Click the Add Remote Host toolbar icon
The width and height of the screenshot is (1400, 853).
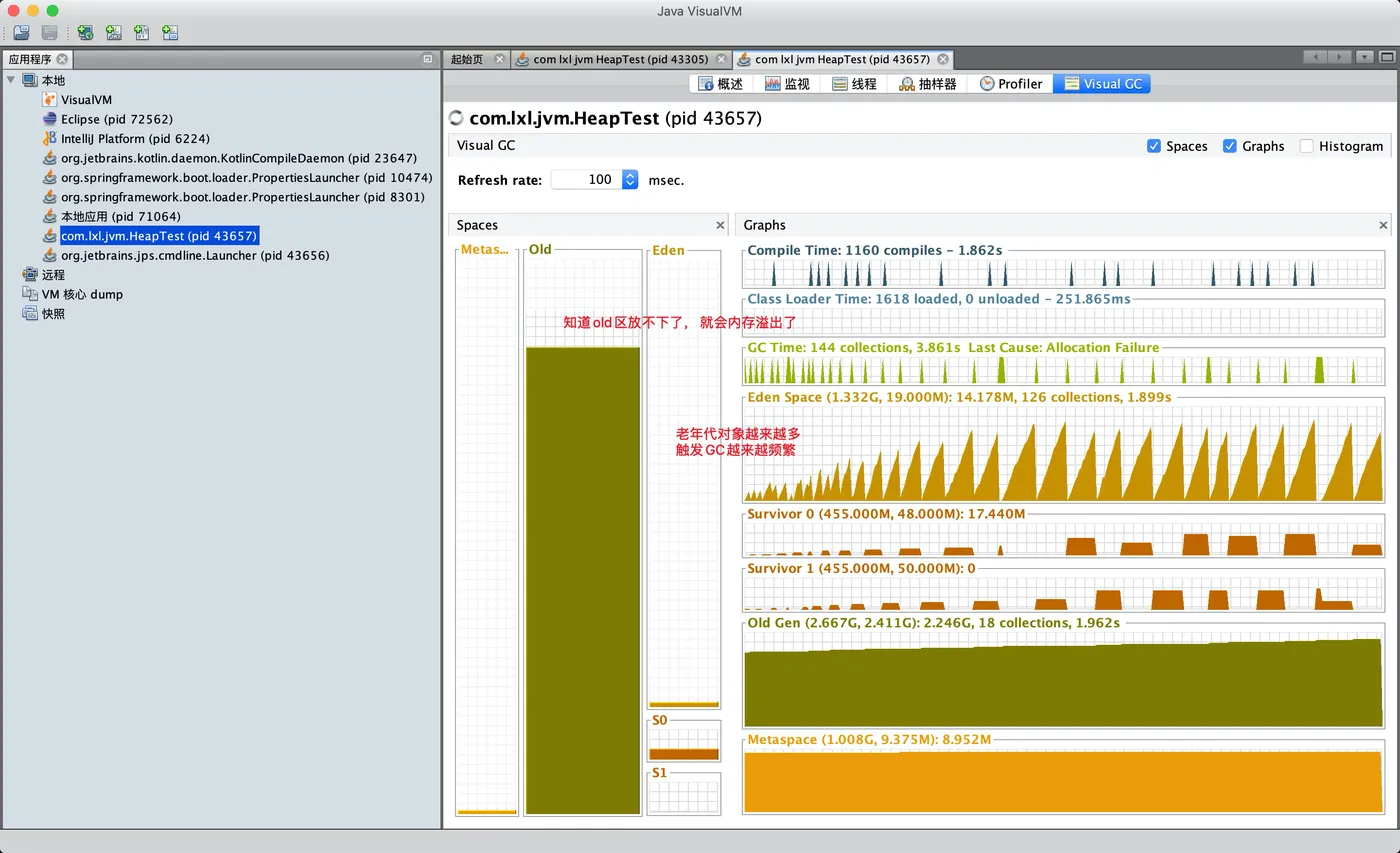click(85, 33)
